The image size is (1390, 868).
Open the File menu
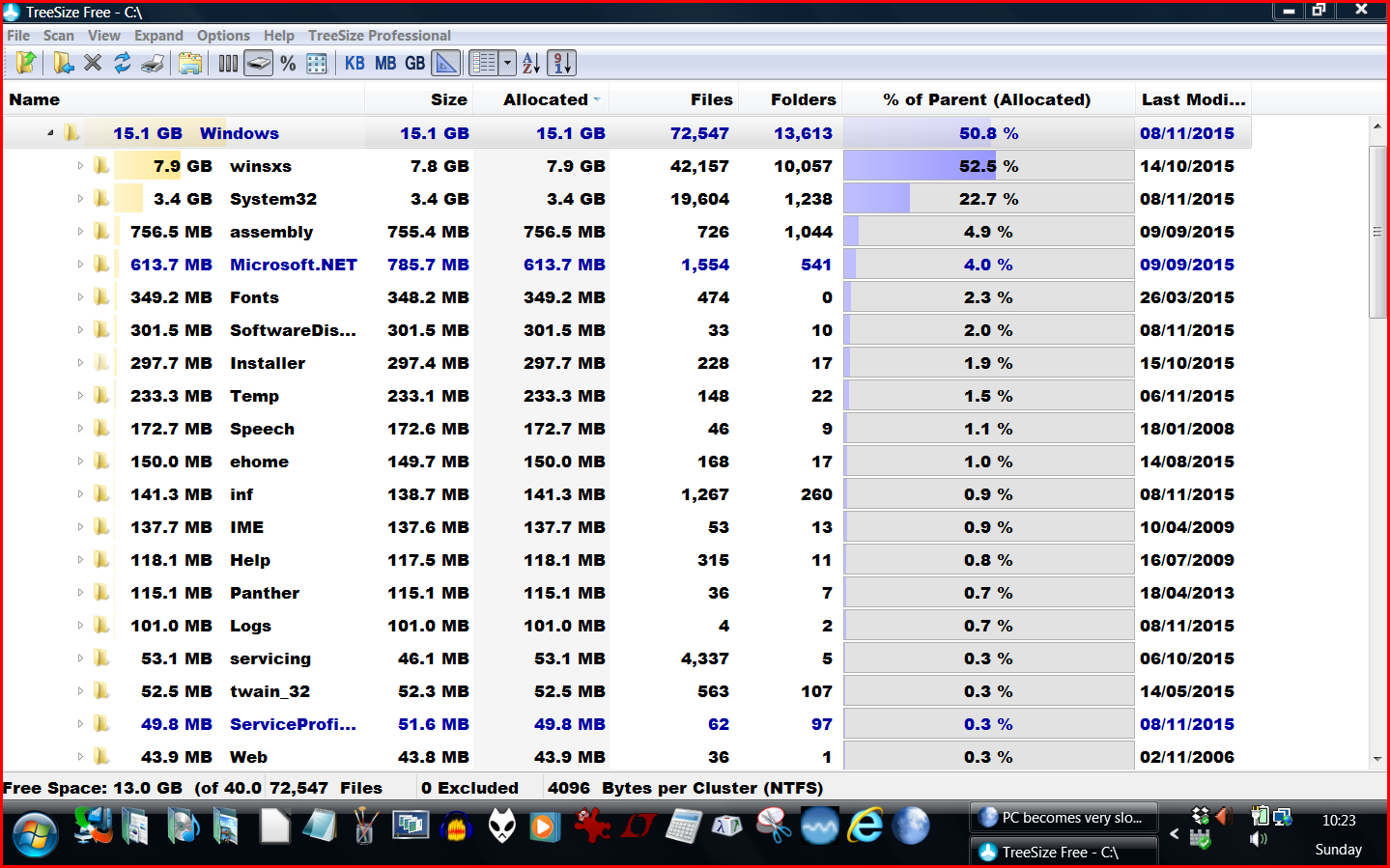tap(18, 36)
